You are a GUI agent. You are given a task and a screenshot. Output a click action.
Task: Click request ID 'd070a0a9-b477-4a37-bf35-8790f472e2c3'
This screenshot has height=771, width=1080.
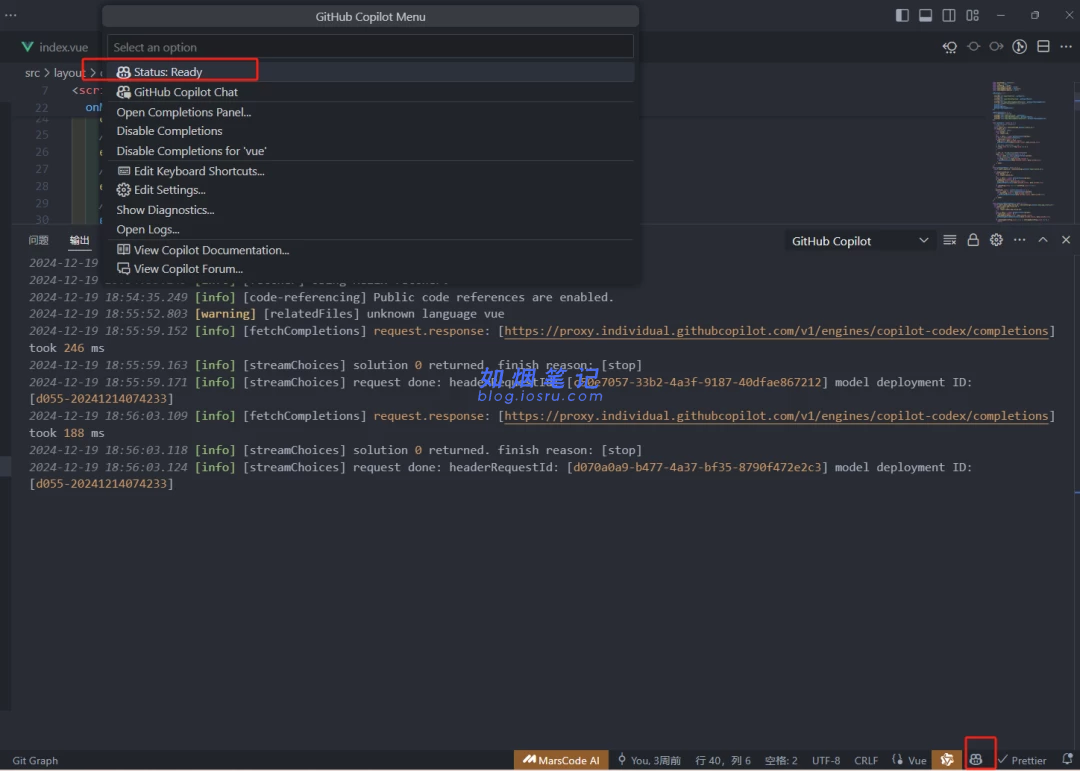(697, 467)
